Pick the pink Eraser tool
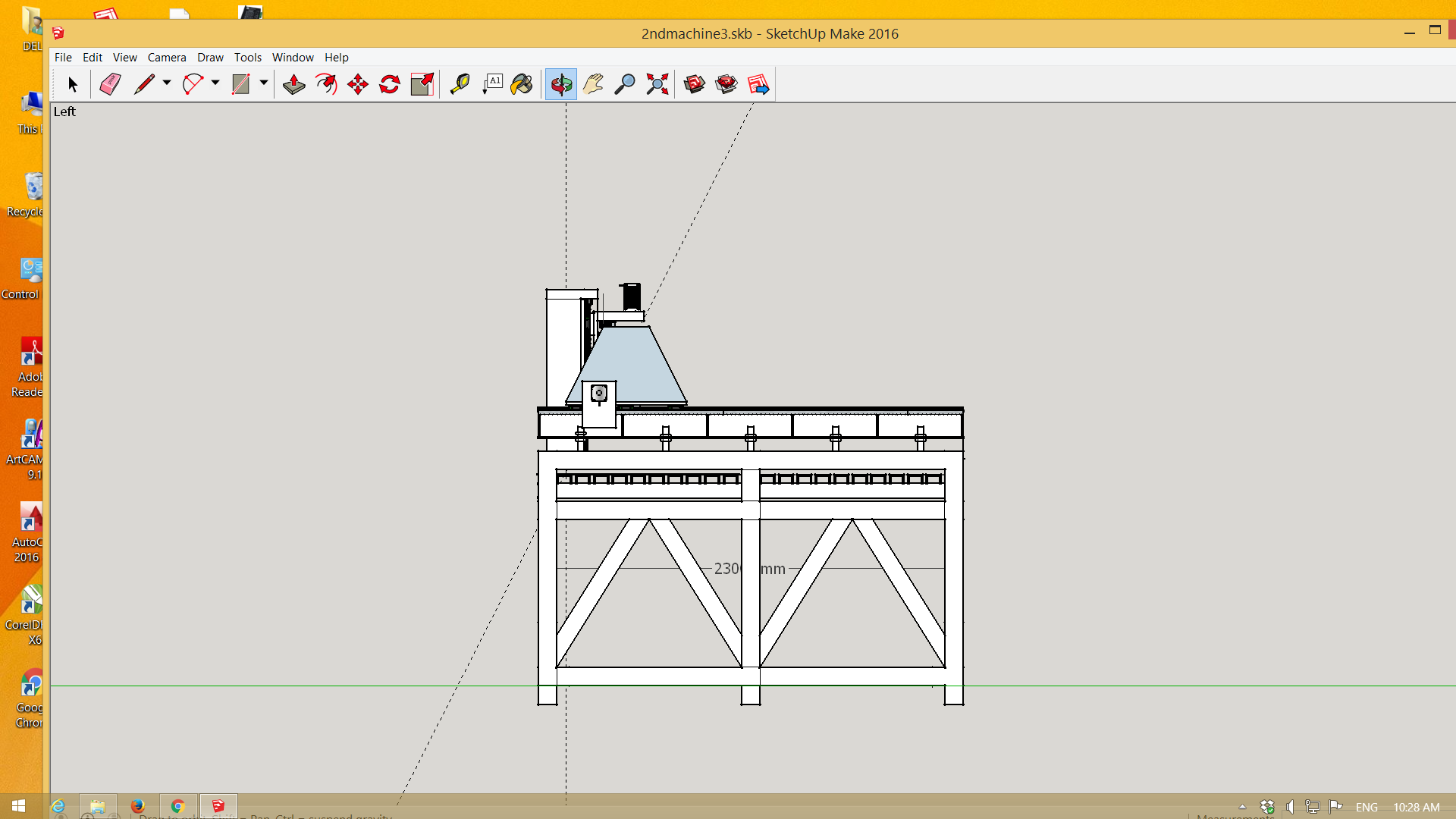The image size is (1456, 819). tap(110, 84)
